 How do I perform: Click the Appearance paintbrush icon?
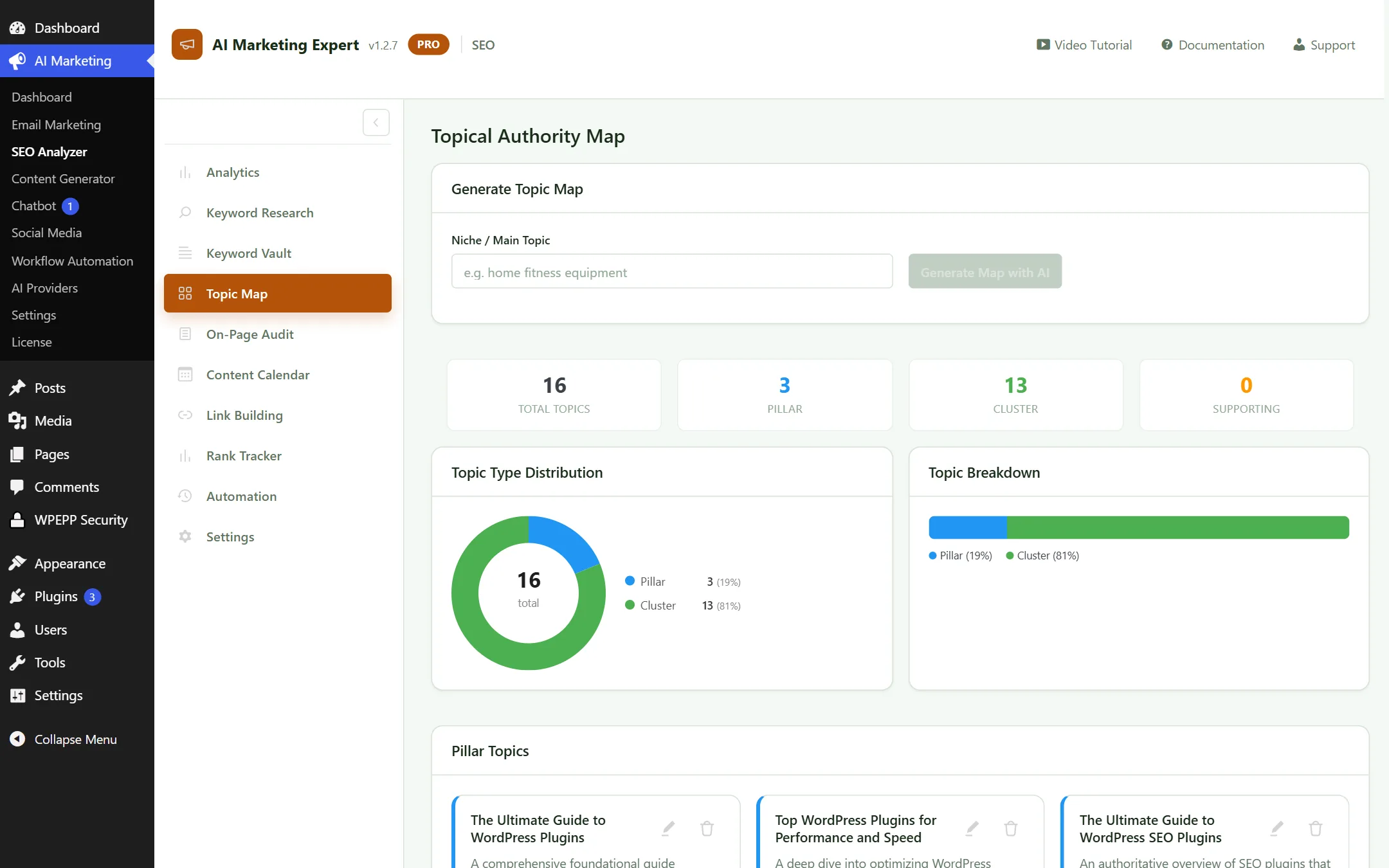[17, 563]
